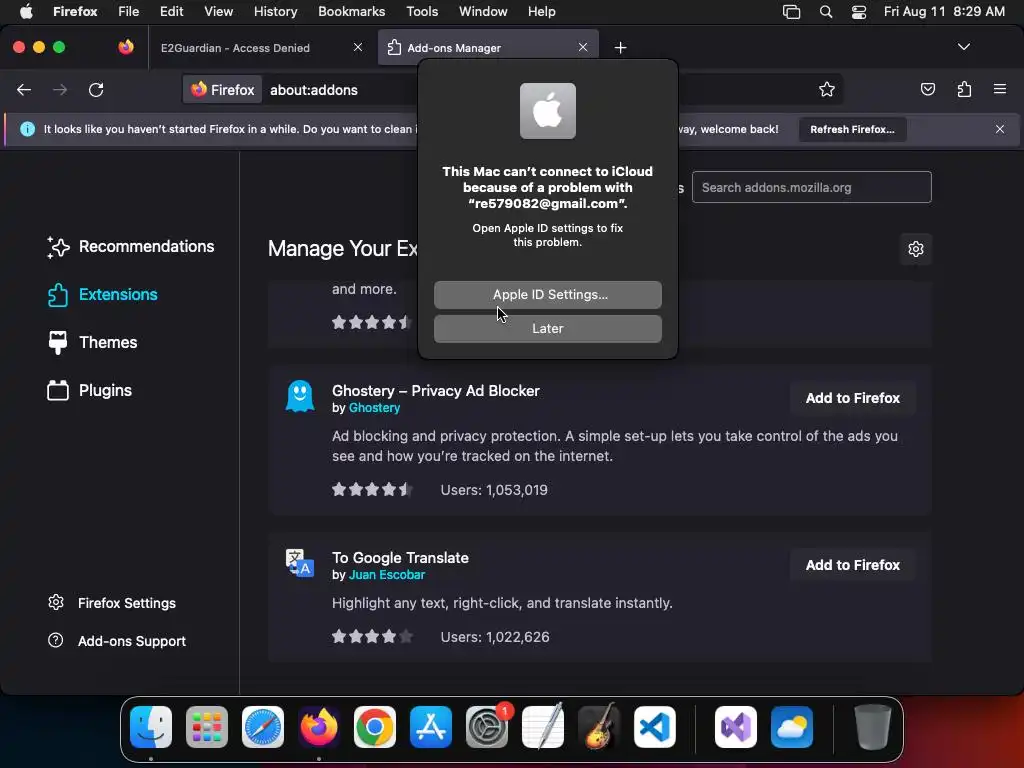
Task: Focus the Search addons.mozilla.org field
Action: 811,187
